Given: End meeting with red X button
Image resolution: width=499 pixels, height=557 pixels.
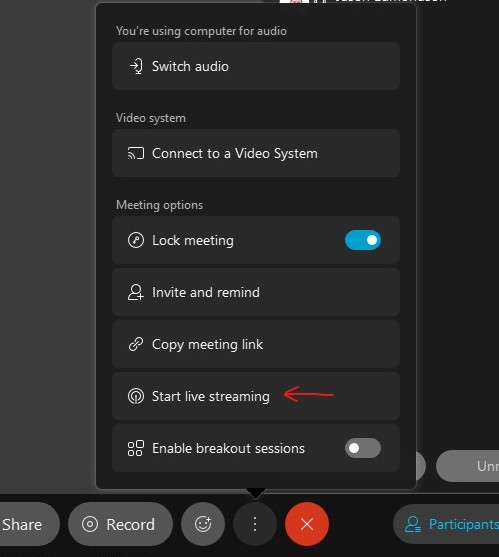Looking at the screenshot, I should (307, 524).
